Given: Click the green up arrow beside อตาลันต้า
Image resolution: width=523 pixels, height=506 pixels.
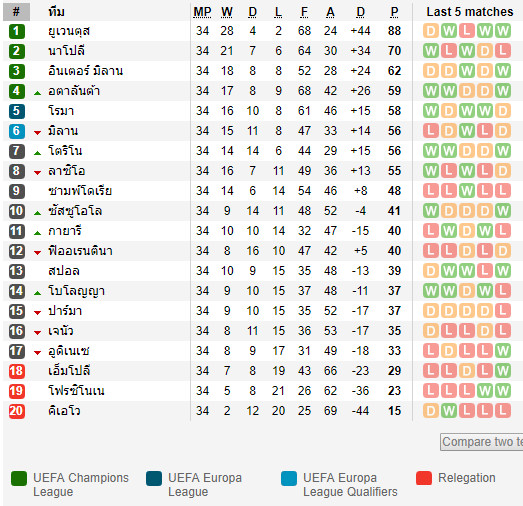Looking at the screenshot, I should 37,93.
